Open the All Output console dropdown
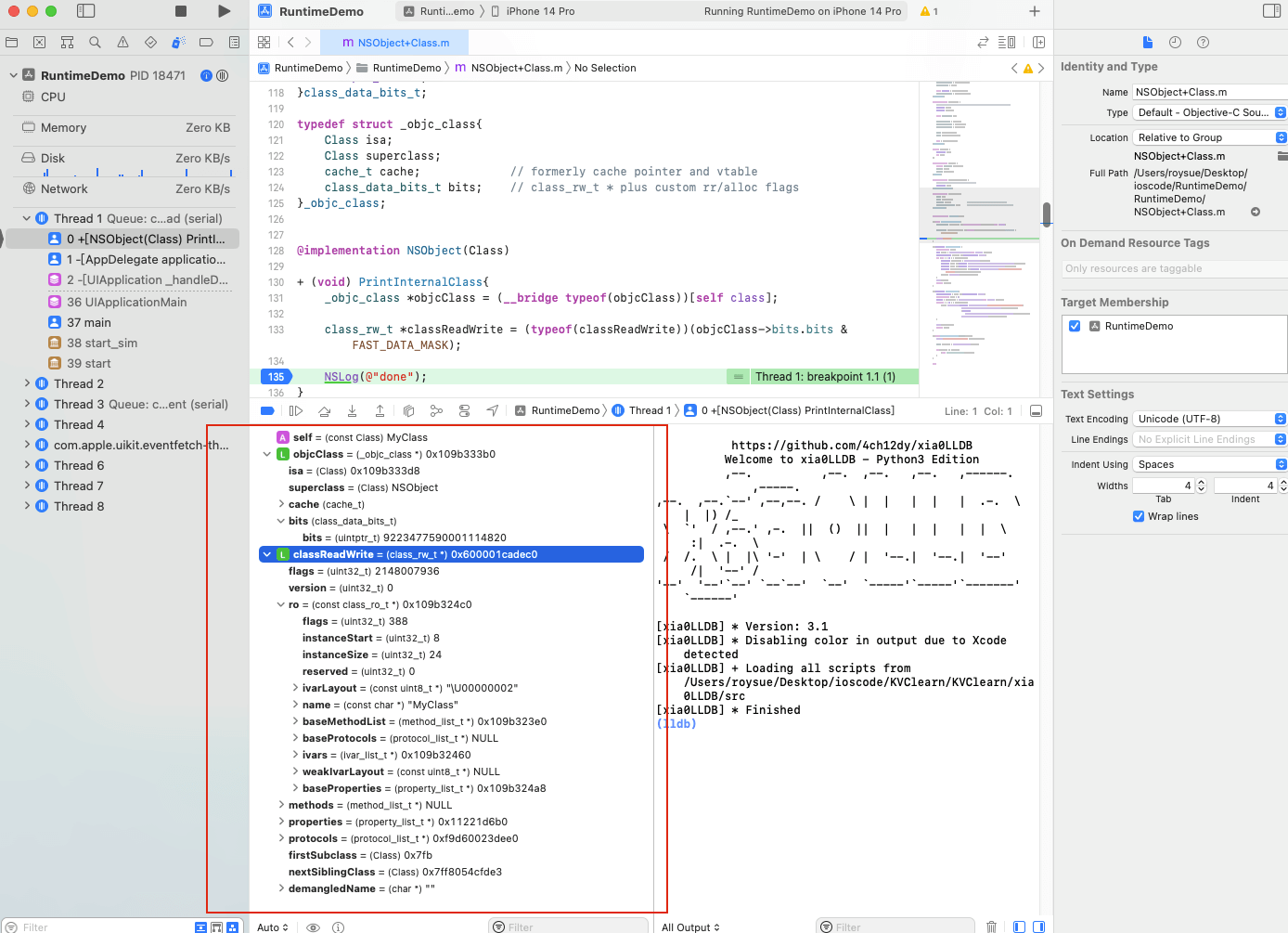 (690, 927)
